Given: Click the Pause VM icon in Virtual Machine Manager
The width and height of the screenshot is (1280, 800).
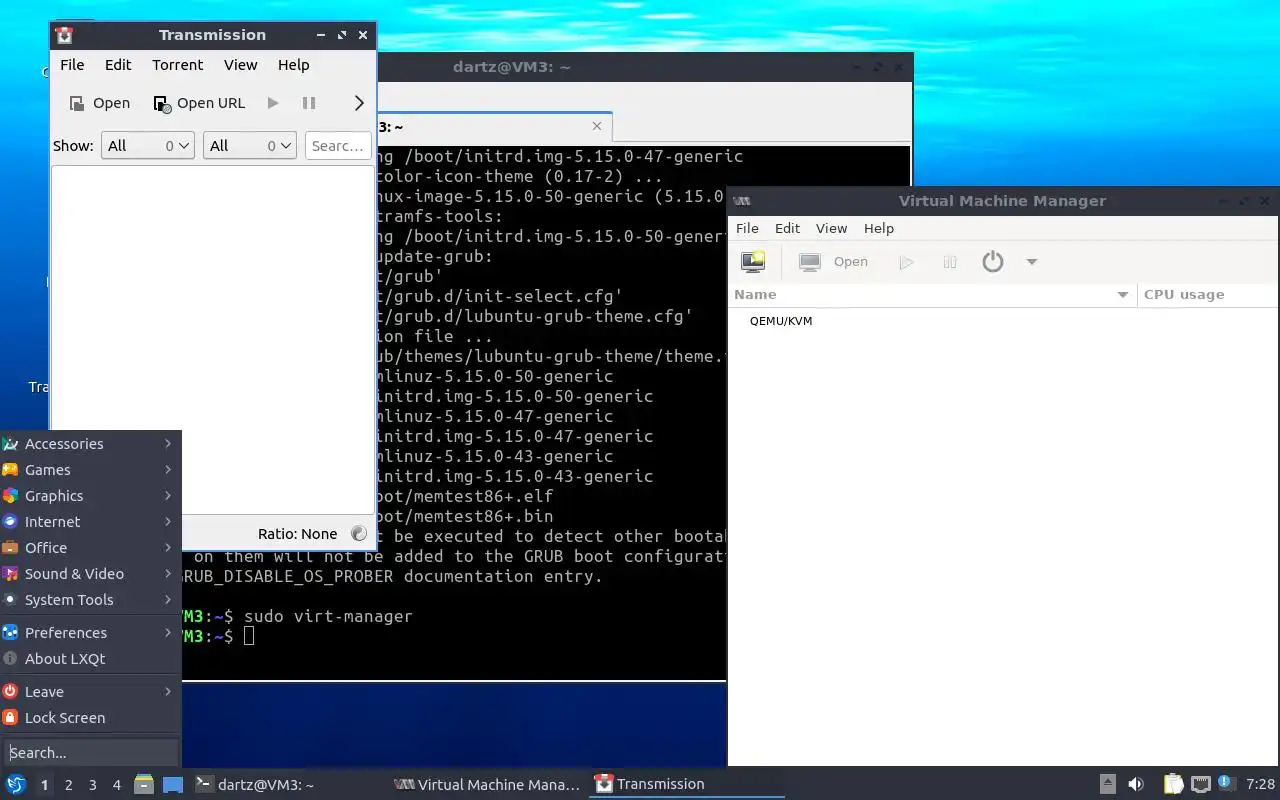Looking at the screenshot, I should [x=950, y=262].
